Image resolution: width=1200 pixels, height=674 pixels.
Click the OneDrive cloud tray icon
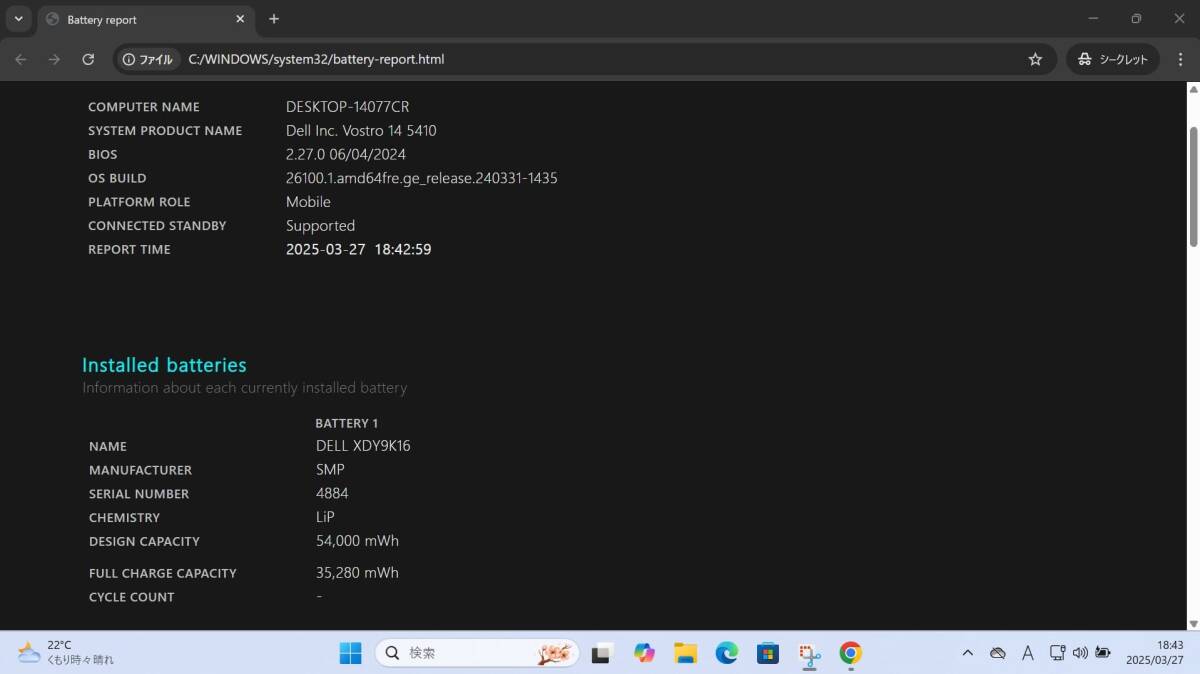pyautogui.click(x=997, y=653)
